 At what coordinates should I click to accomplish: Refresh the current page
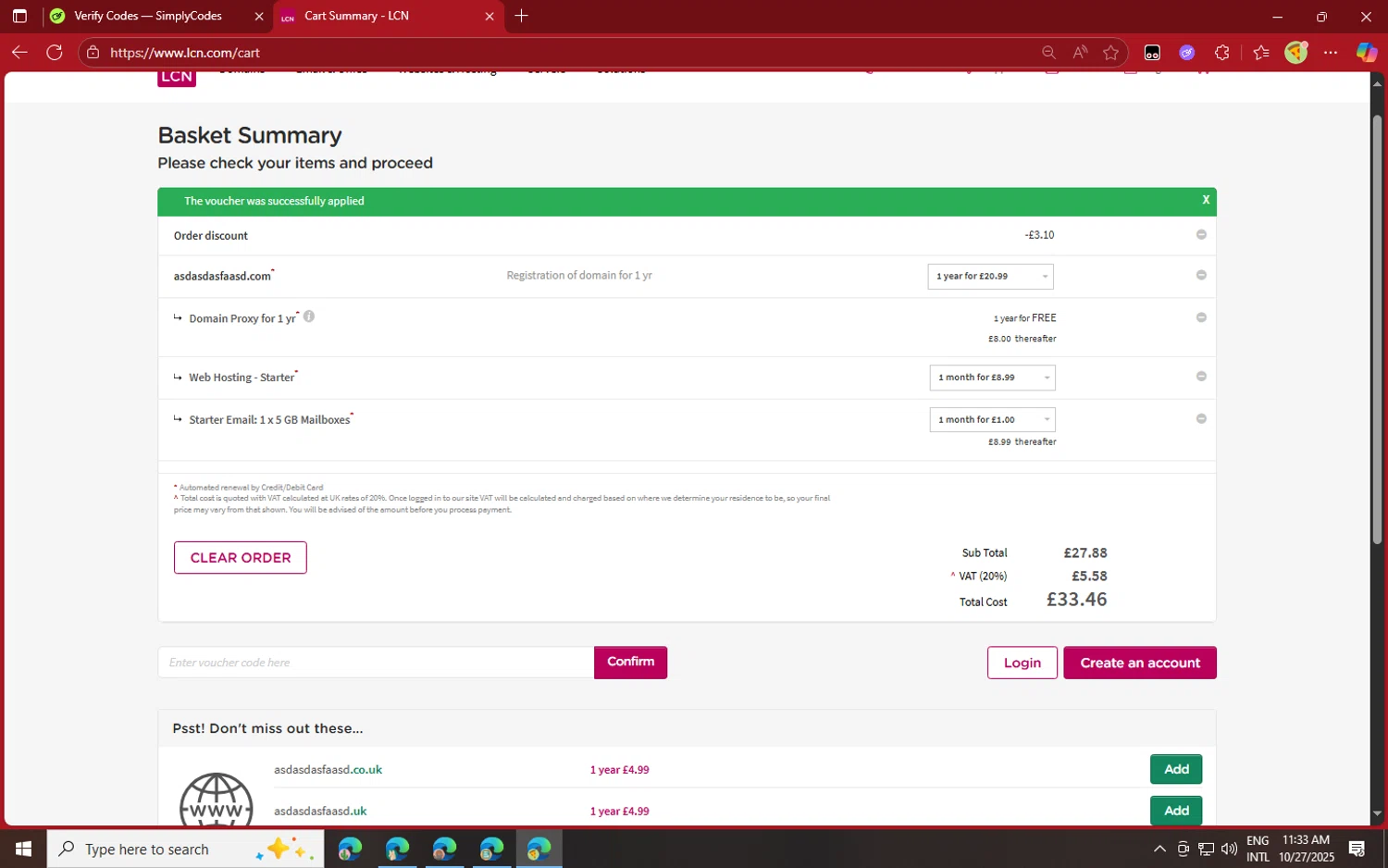[55, 53]
